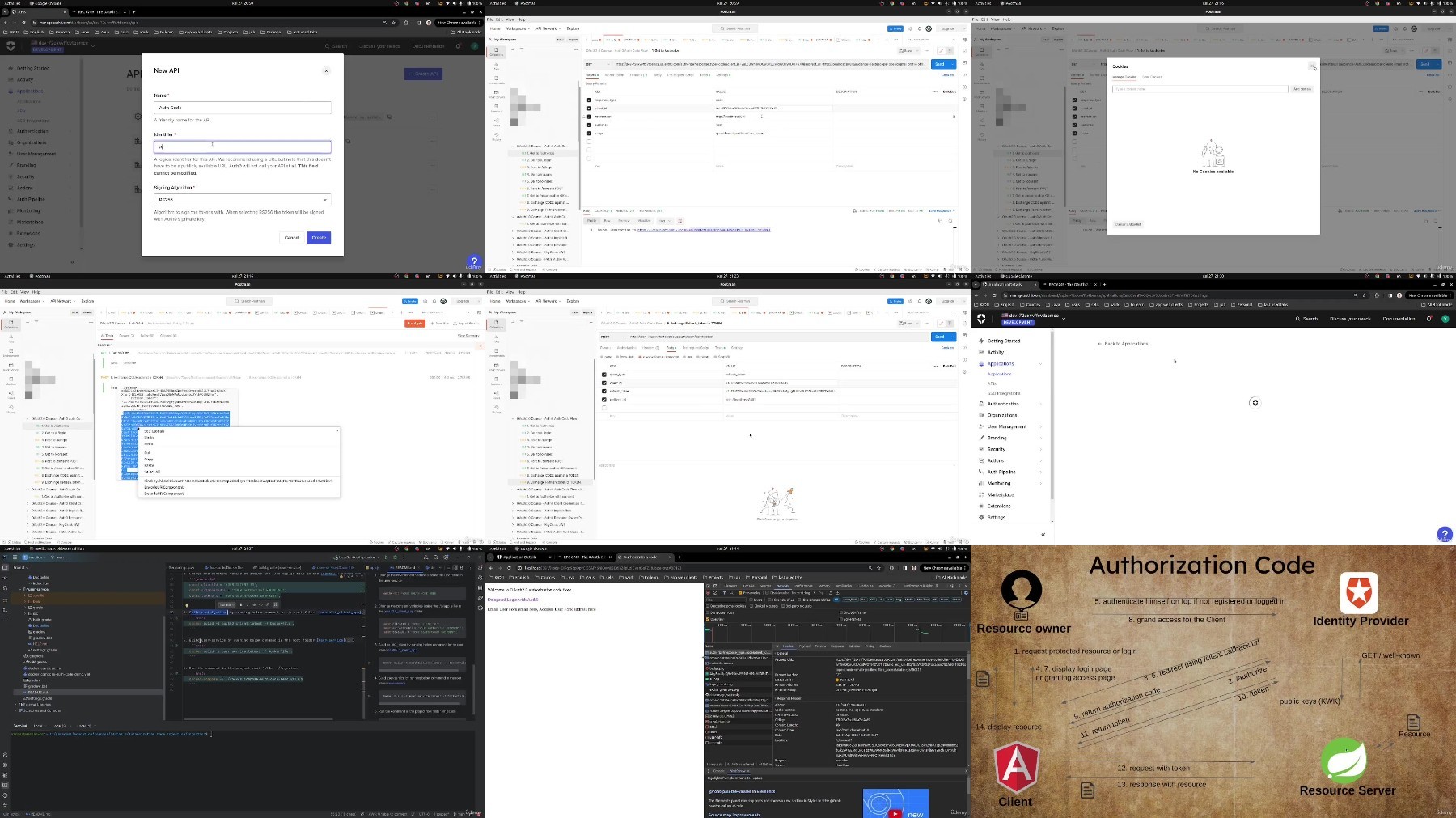Click Auth0 Search on Back to Applications page

pyautogui.click(x=1306, y=319)
